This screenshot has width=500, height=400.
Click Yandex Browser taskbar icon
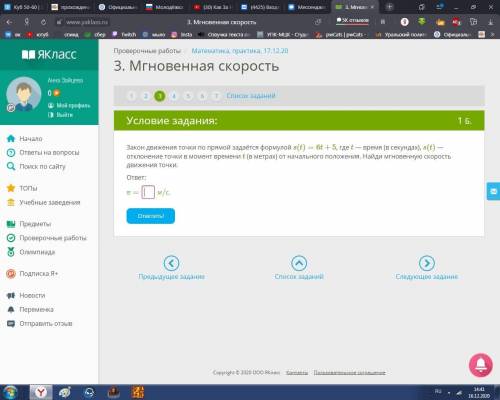coord(41,392)
